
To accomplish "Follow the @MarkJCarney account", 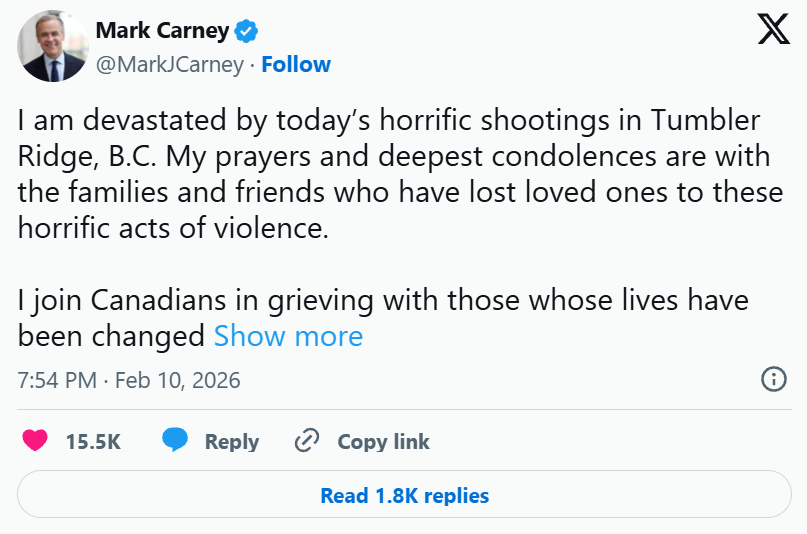I will click(297, 65).
